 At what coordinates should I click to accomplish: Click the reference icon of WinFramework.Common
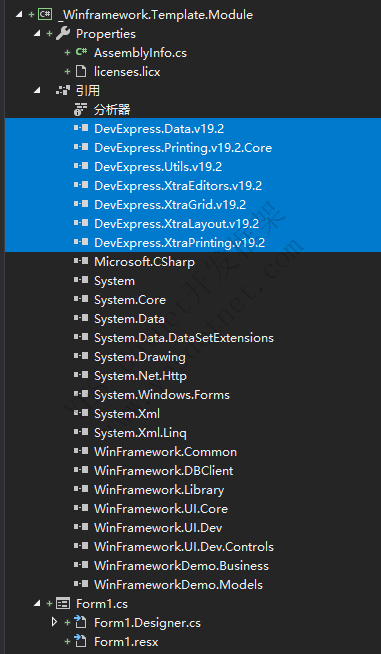click(81, 451)
